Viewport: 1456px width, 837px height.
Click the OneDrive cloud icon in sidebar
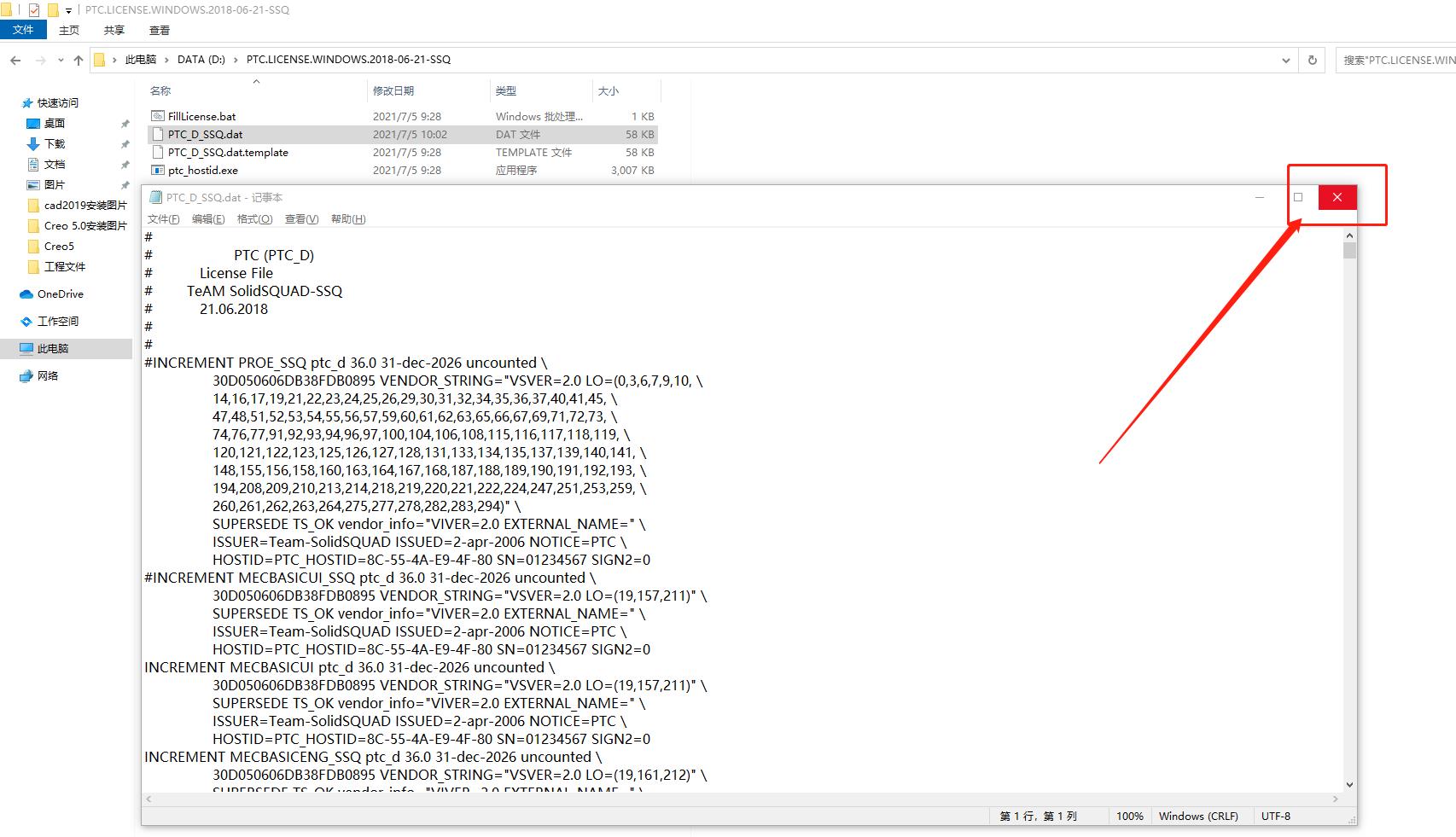(x=26, y=294)
